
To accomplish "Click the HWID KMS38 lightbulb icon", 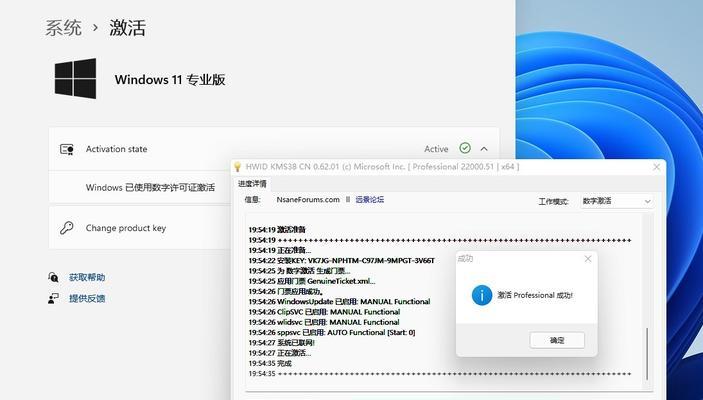I will (x=238, y=167).
